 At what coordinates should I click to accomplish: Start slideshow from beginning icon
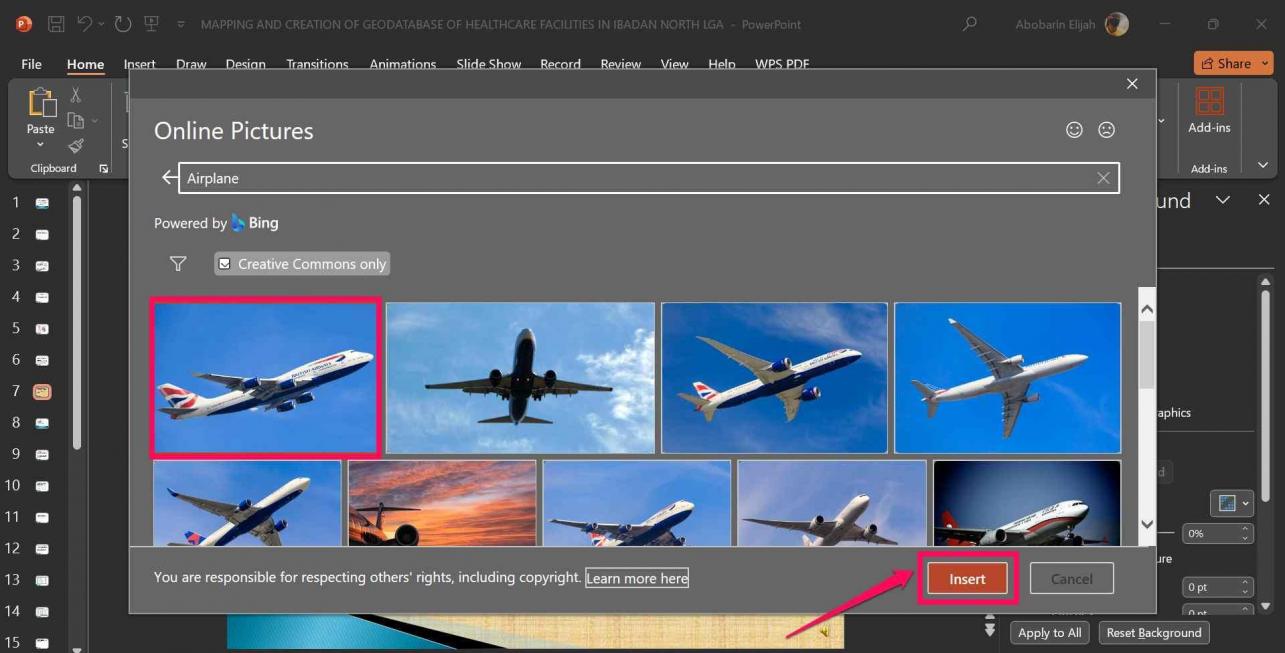151,24
